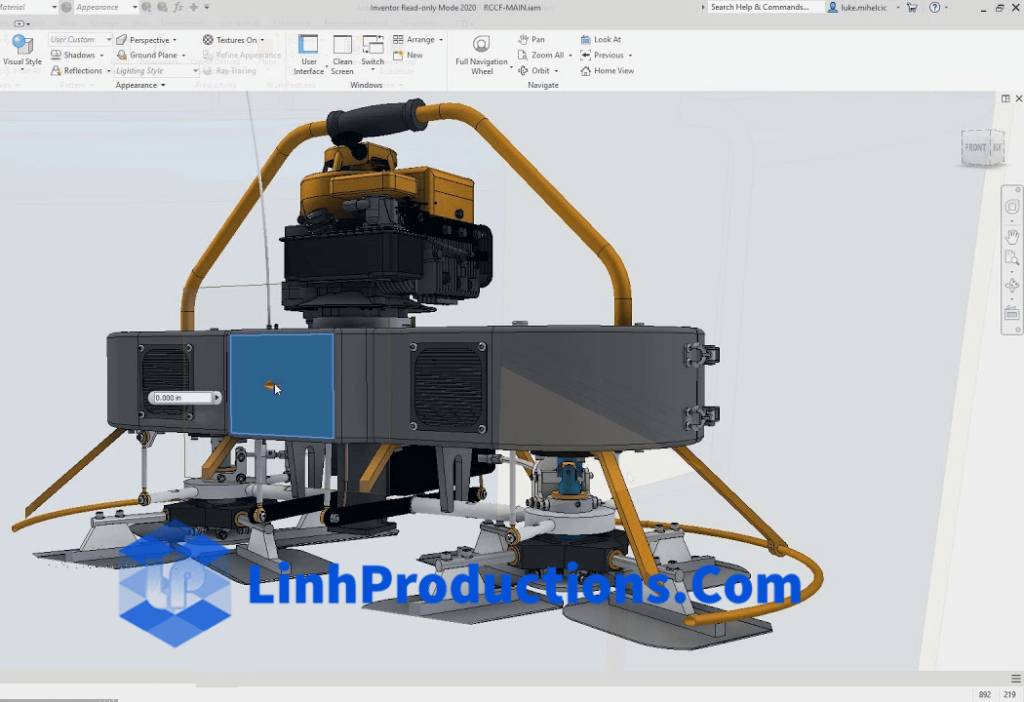Click the zoom icon in navigation bar
This screenshot has height=702, width=1024.
(1012, 258)
